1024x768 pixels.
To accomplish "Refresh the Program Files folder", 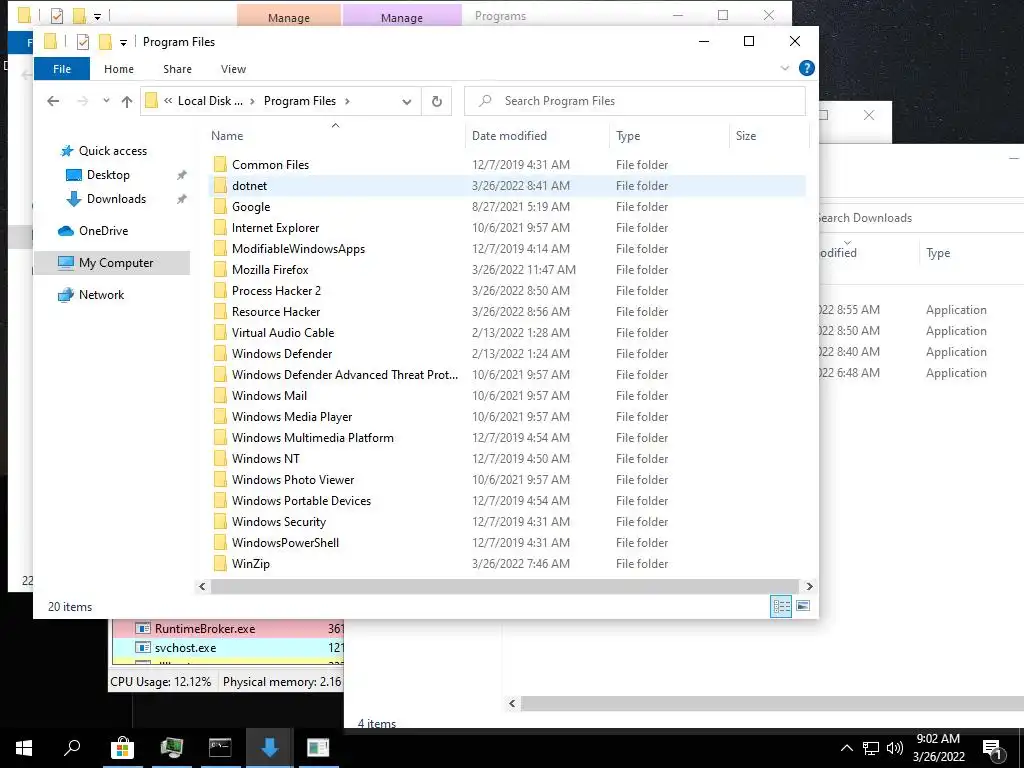I will pyautogui.click(x=437, y=101).
